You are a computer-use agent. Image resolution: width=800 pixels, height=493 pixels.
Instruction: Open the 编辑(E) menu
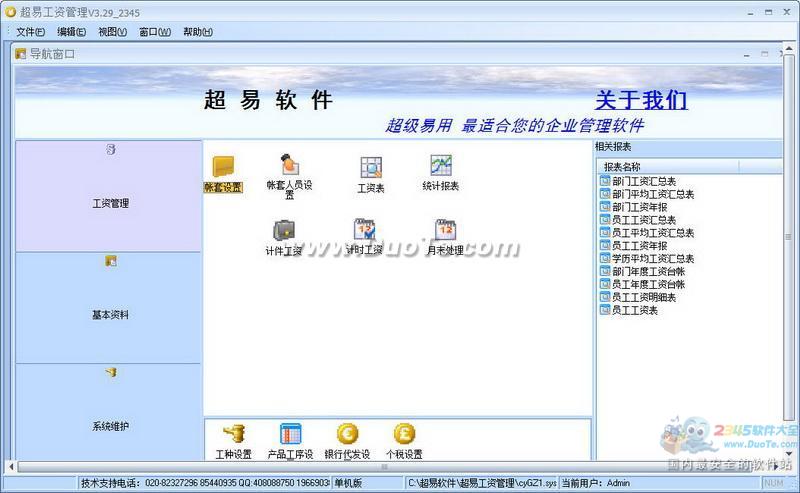coord(71,32)
